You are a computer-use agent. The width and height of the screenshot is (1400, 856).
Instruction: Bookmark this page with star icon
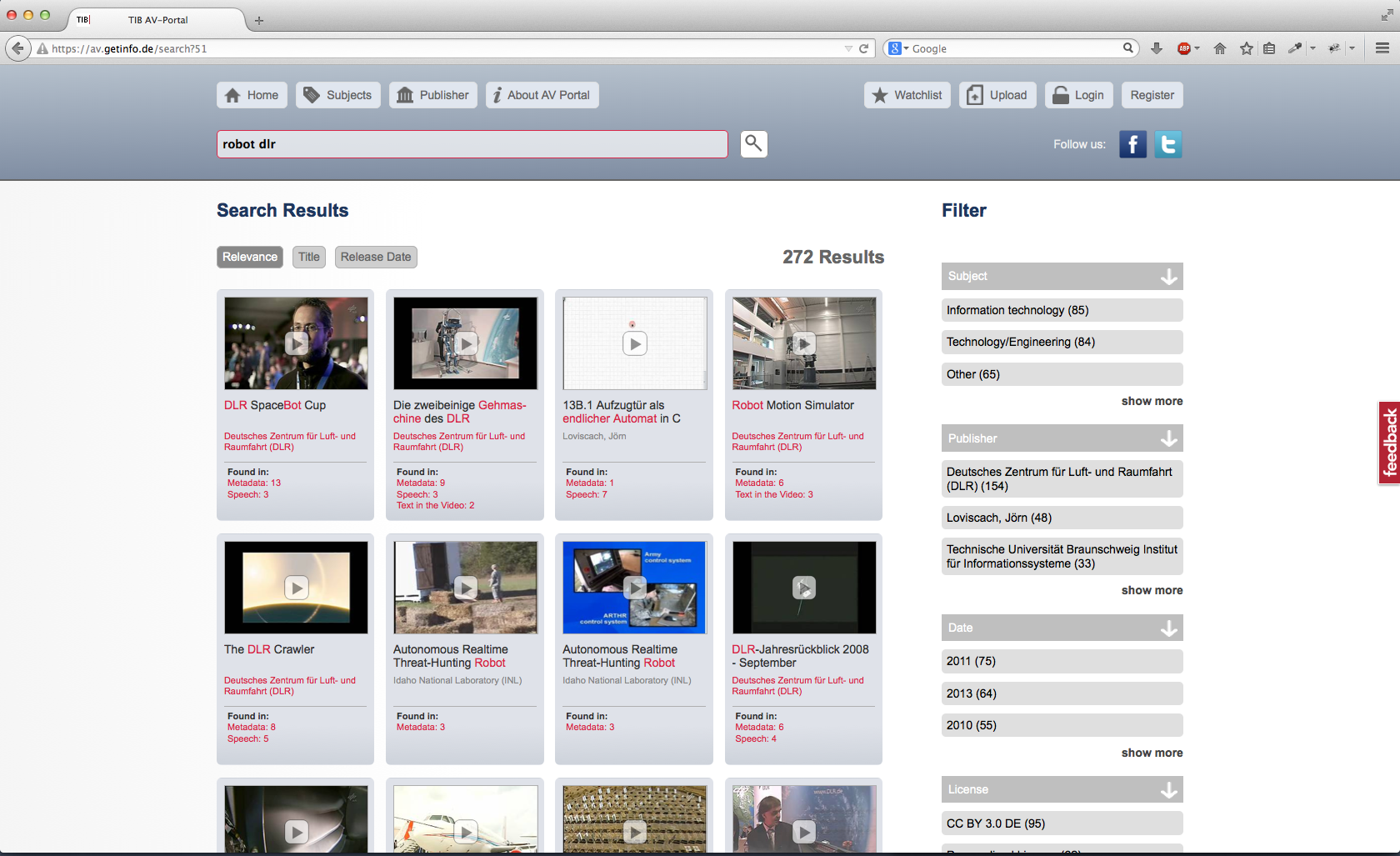tap(1247, 48)
